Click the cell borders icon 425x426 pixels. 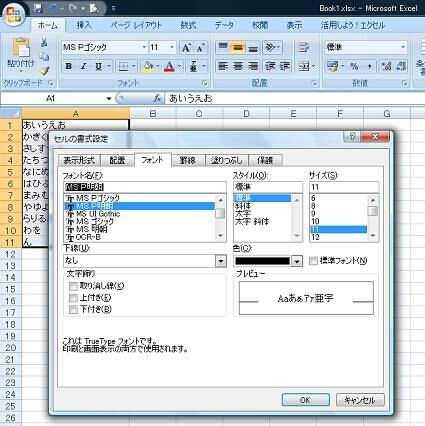pyautogui.click(x=123, y=67)
